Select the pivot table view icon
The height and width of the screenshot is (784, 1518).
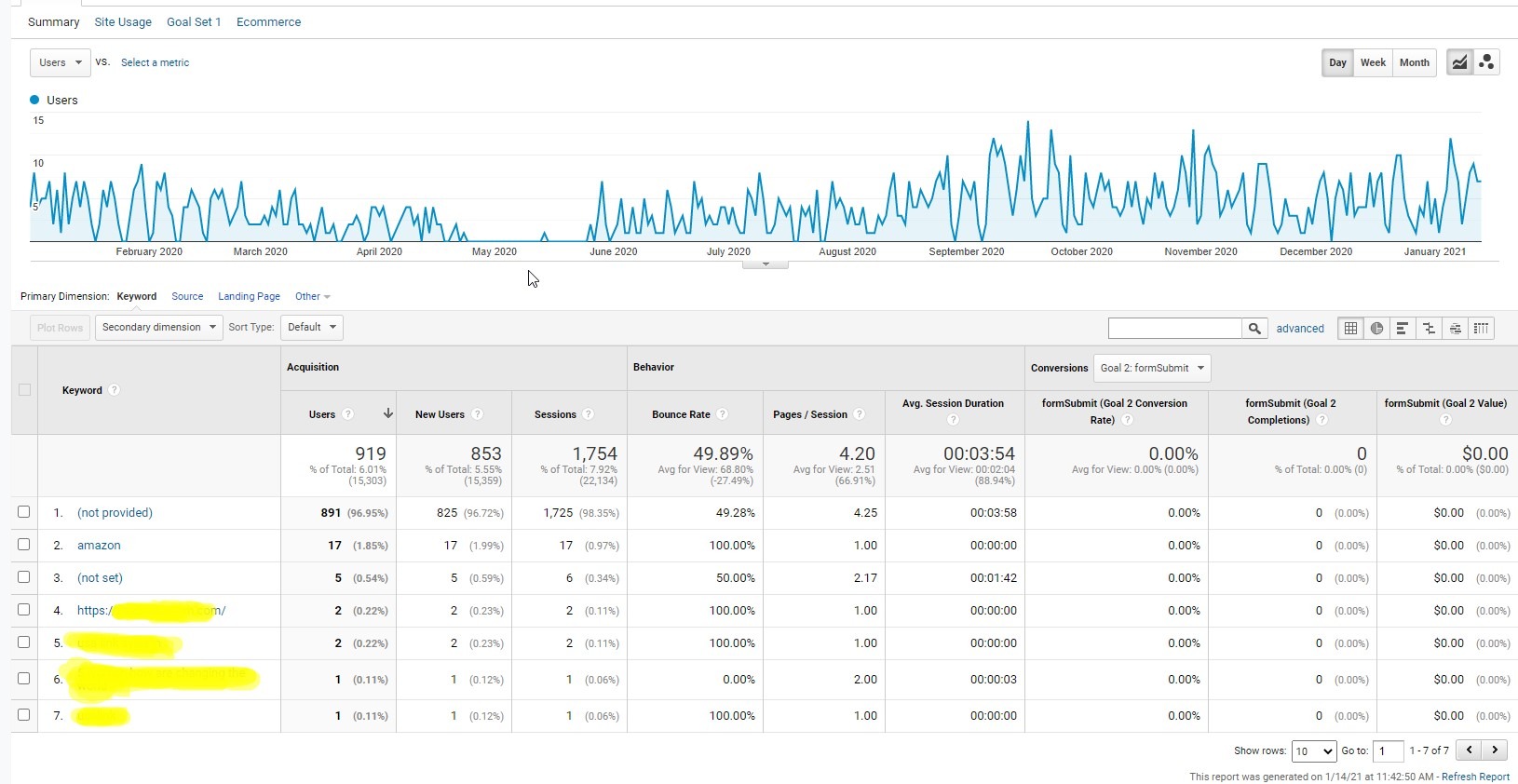[1481, 328]
